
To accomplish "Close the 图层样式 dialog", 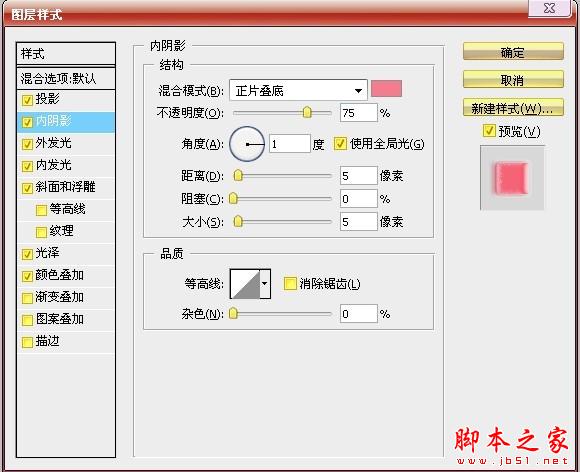I will 550,8.
